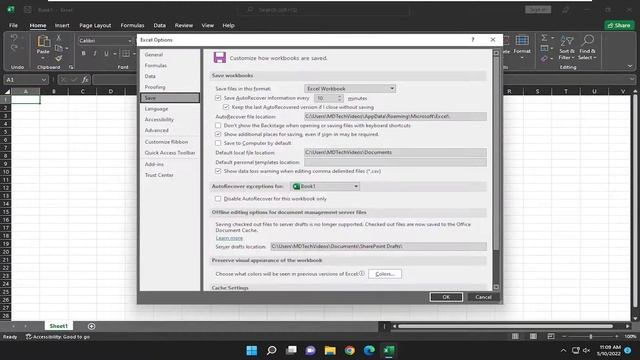
Task: Click the Default local file location field
Action: (395, 152)
